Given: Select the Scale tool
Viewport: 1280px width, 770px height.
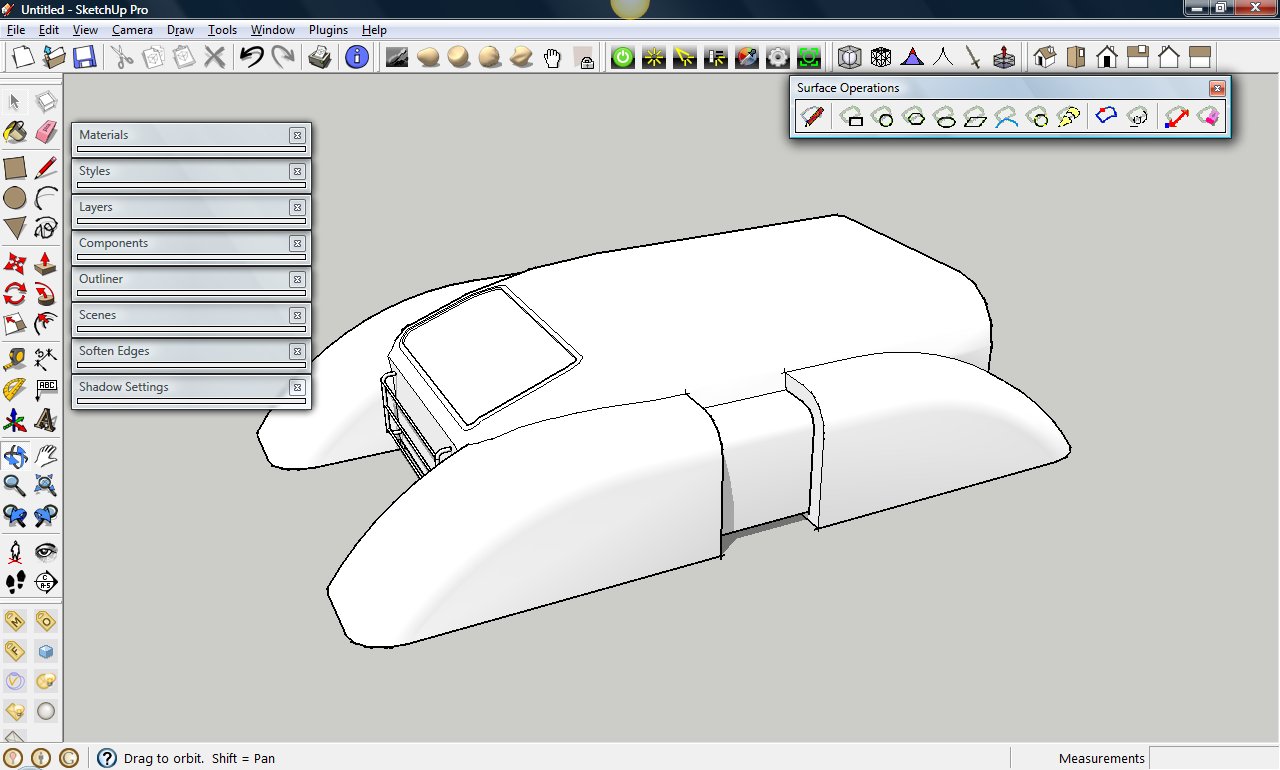Looking at the screenshot, I should (15, 324).
